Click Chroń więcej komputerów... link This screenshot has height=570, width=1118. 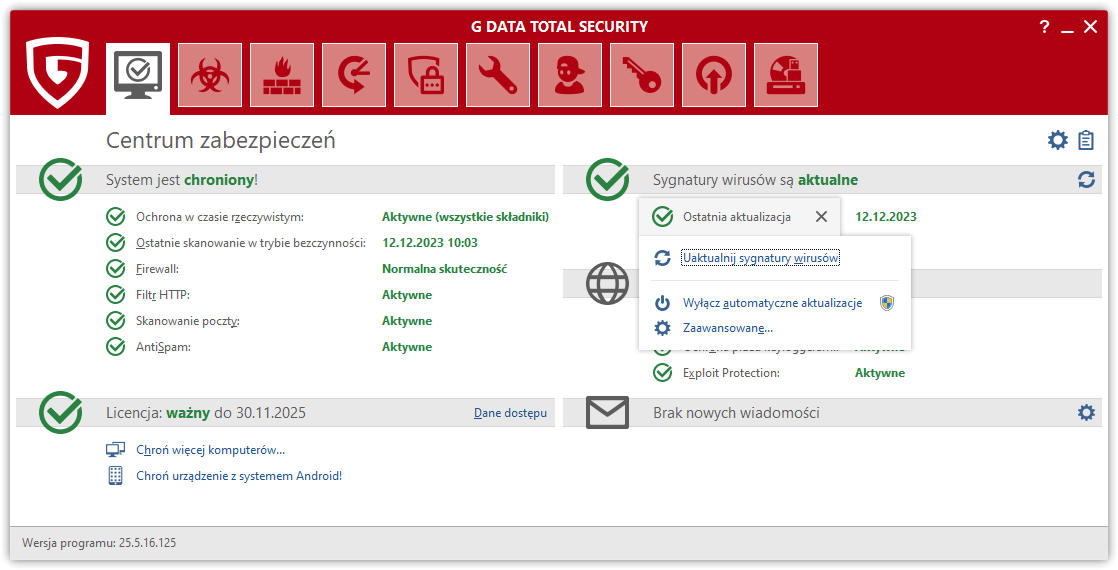(x=210, y=450)
